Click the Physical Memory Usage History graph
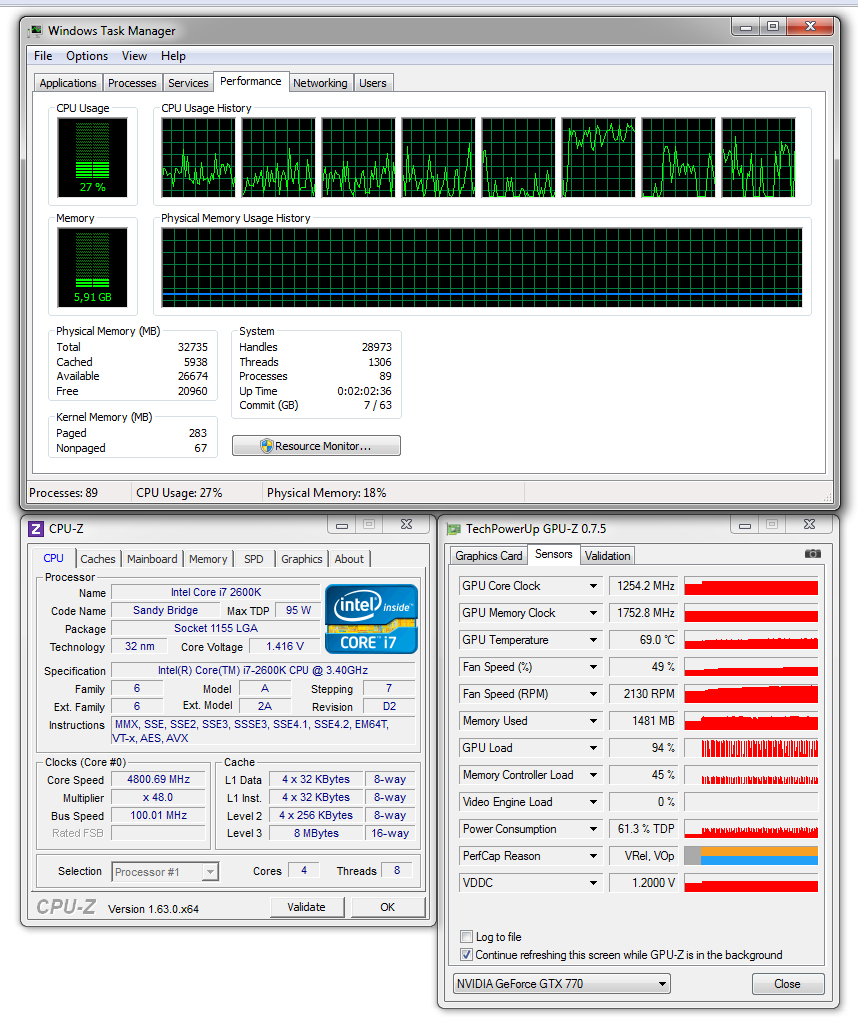This screenshot has width=858, height=1026. 482,268
